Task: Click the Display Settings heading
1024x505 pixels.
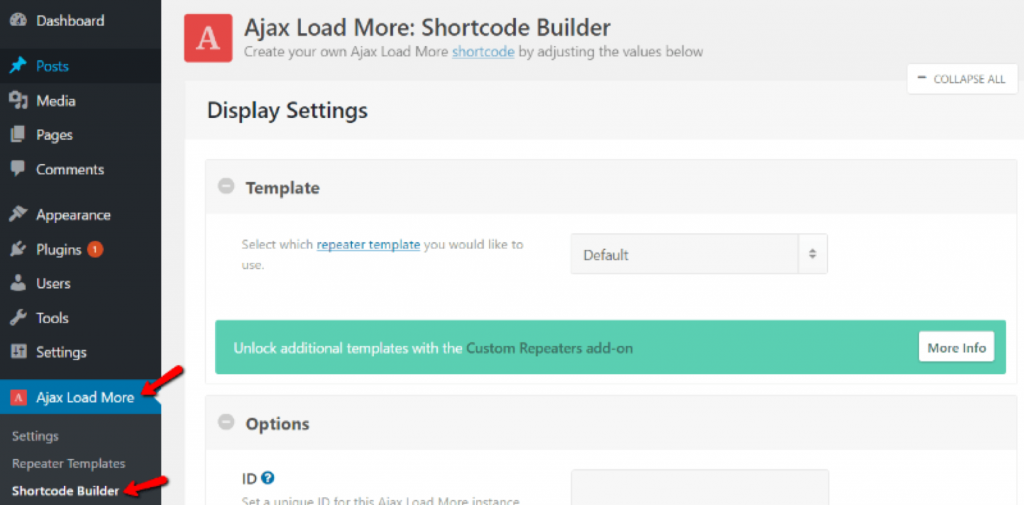Action: pyautogui.click(x=287, y=110)
